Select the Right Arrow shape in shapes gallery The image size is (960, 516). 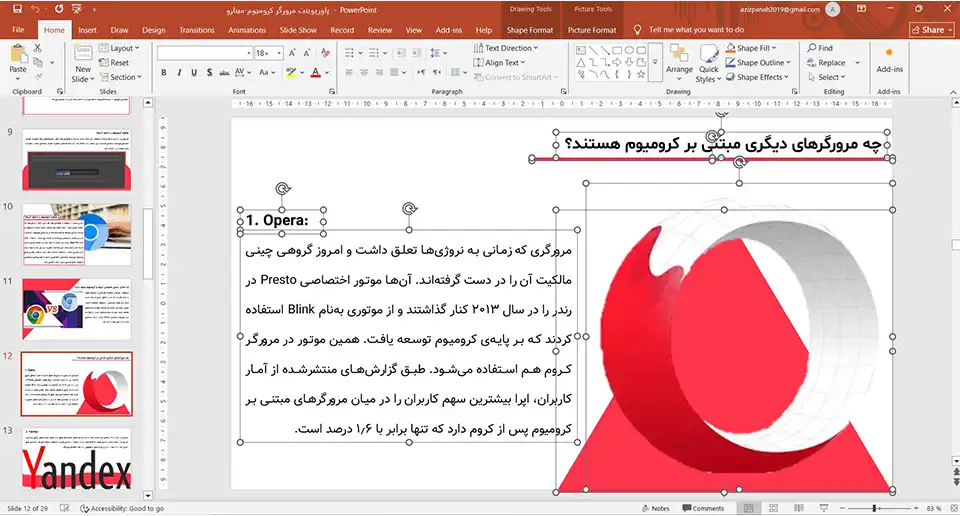tap(617, 62)
